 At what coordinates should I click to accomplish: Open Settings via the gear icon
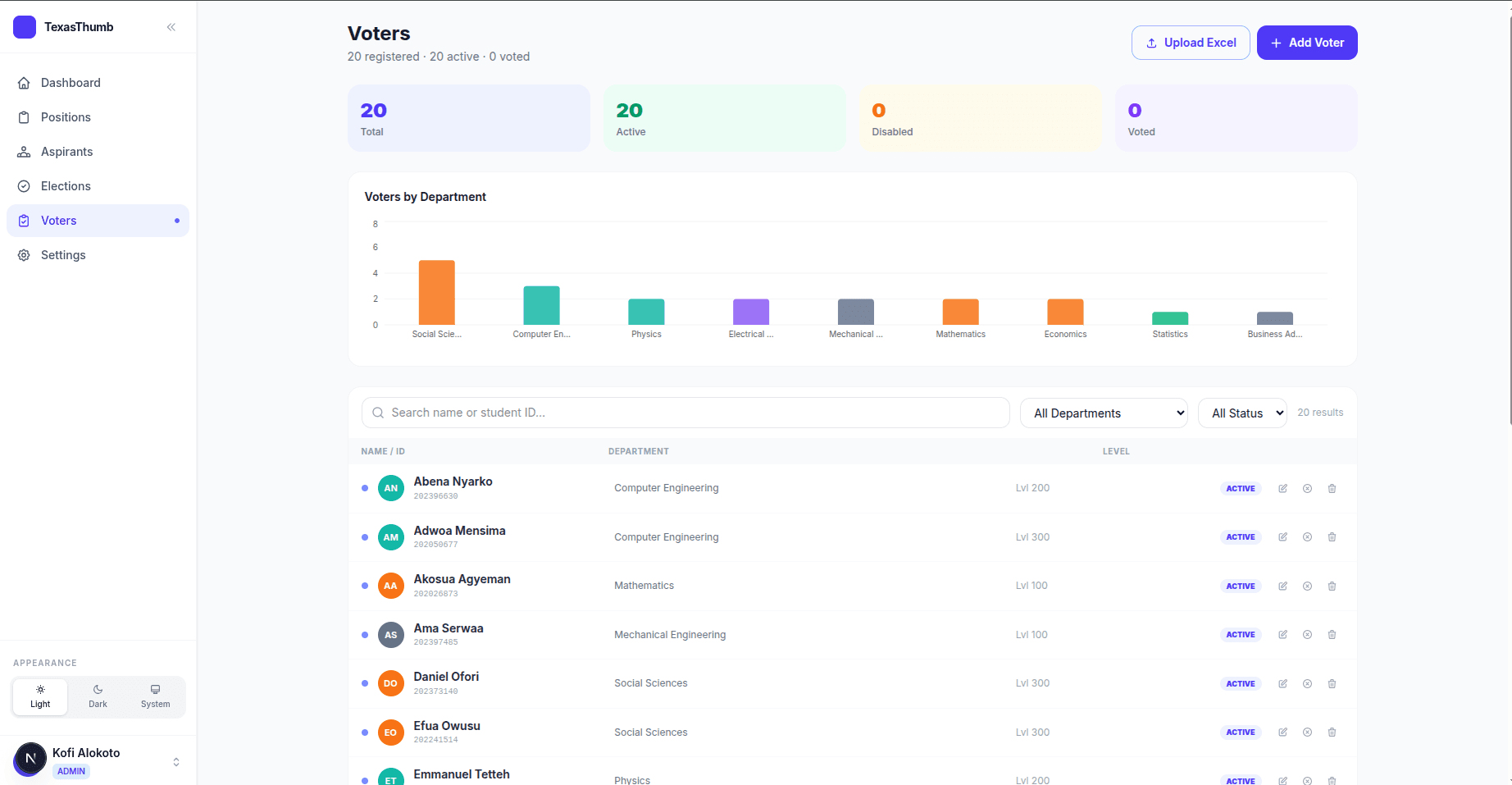coord(25,254)
